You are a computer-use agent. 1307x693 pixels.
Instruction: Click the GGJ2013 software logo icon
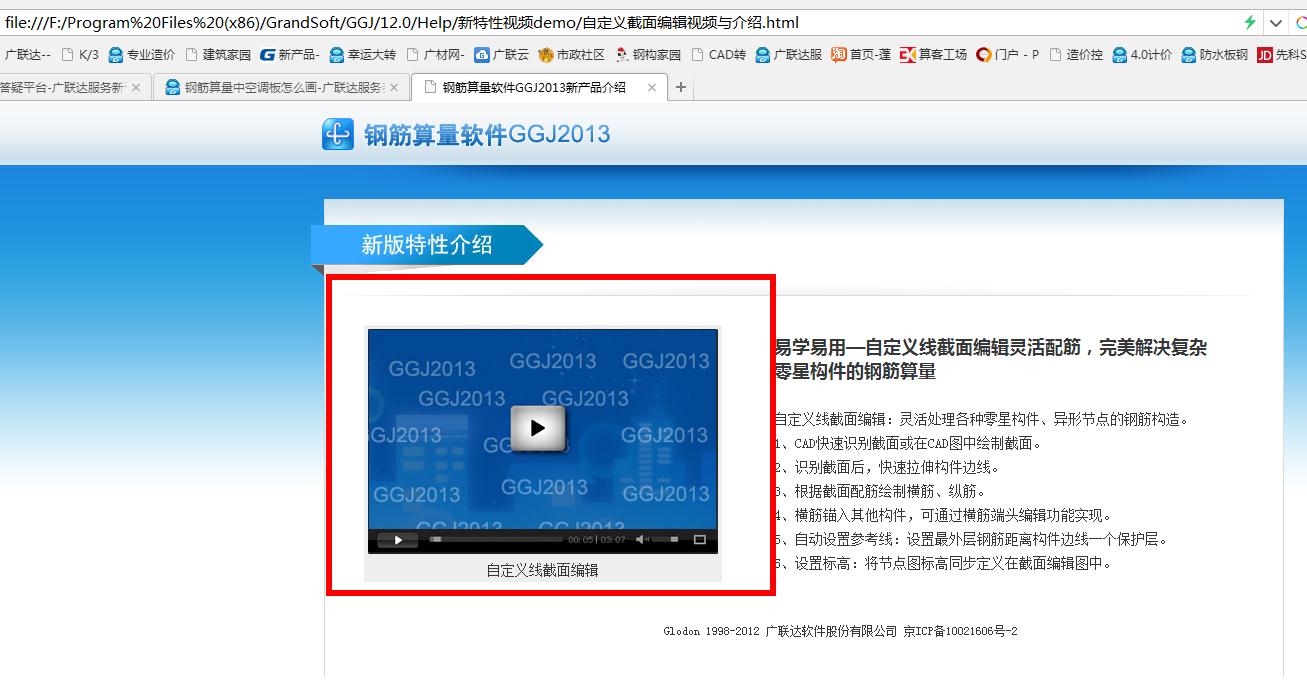[338, 134]
